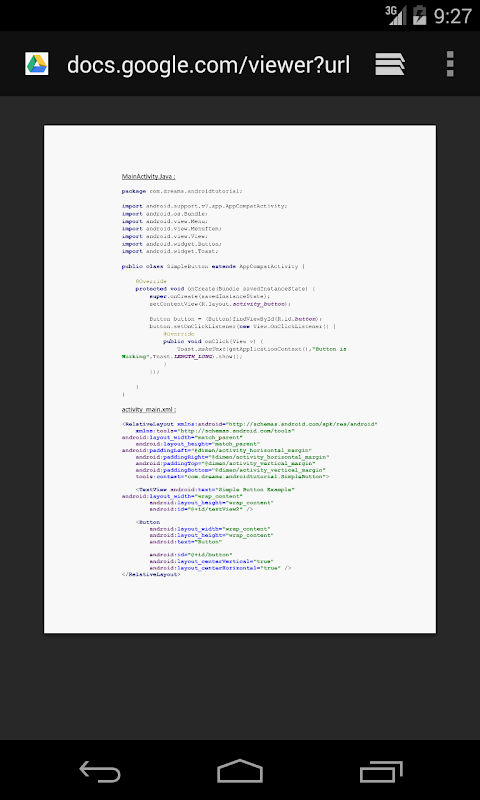Click the "tools:context=" line
Screen dimensions: 480x800
pyautogui.click(x=232, y=477)
